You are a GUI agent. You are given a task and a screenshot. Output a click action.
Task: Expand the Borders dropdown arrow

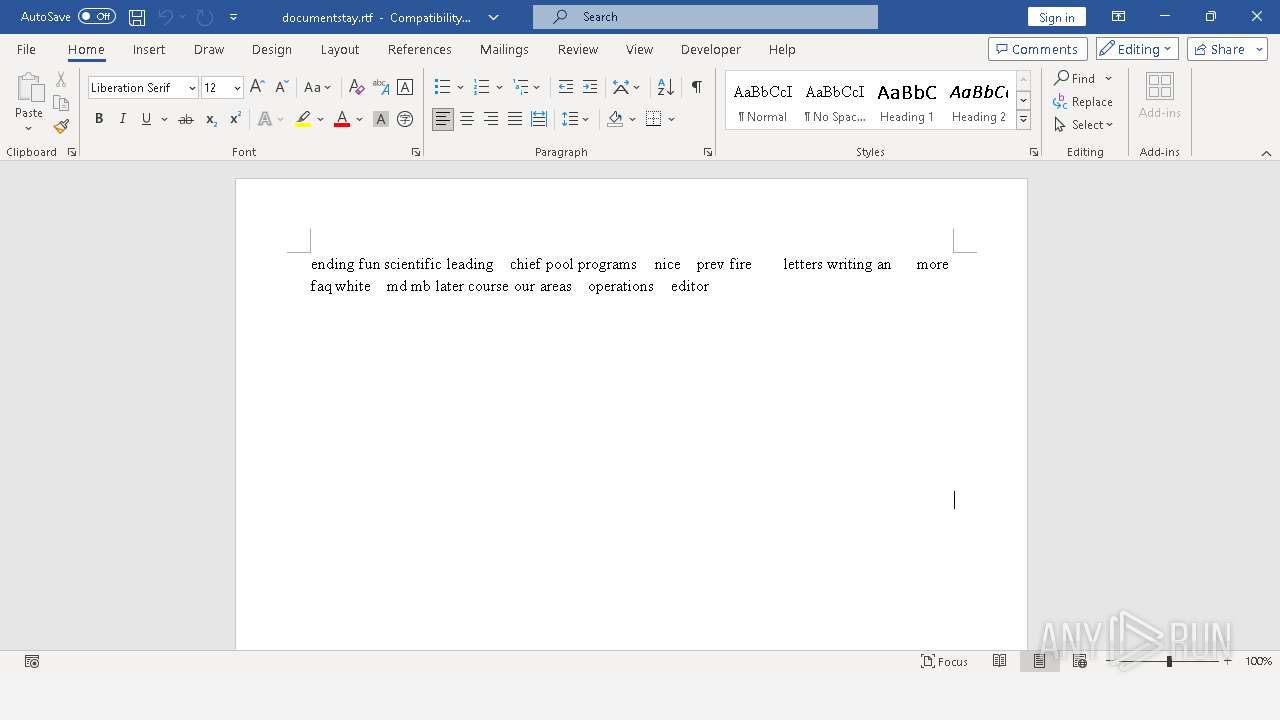[671, 119]
